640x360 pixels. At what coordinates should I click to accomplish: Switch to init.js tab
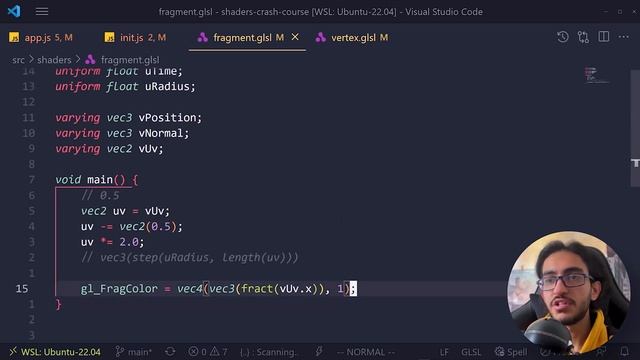tap(136, 38)
